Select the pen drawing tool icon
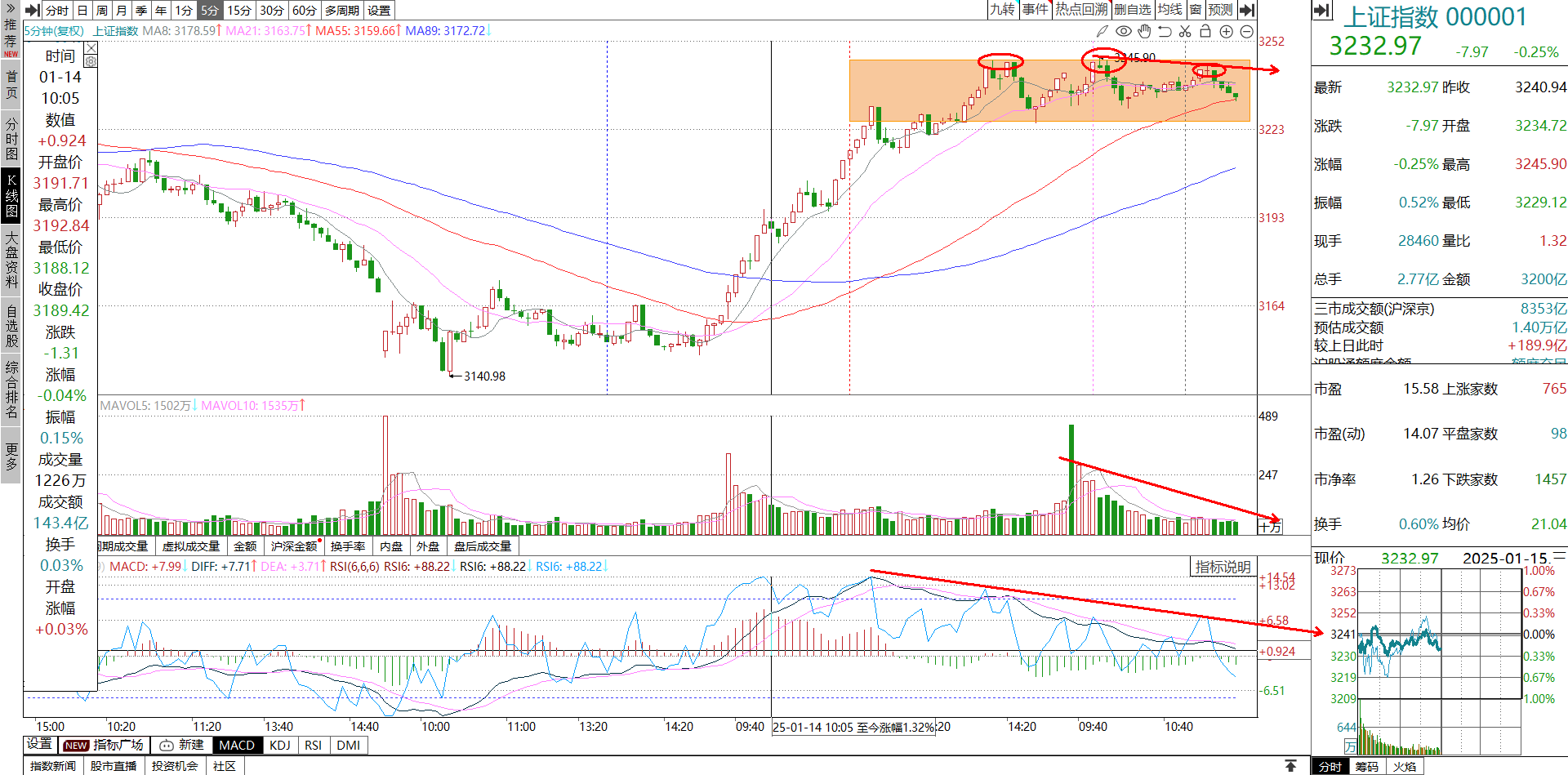 coord(1102,31)
